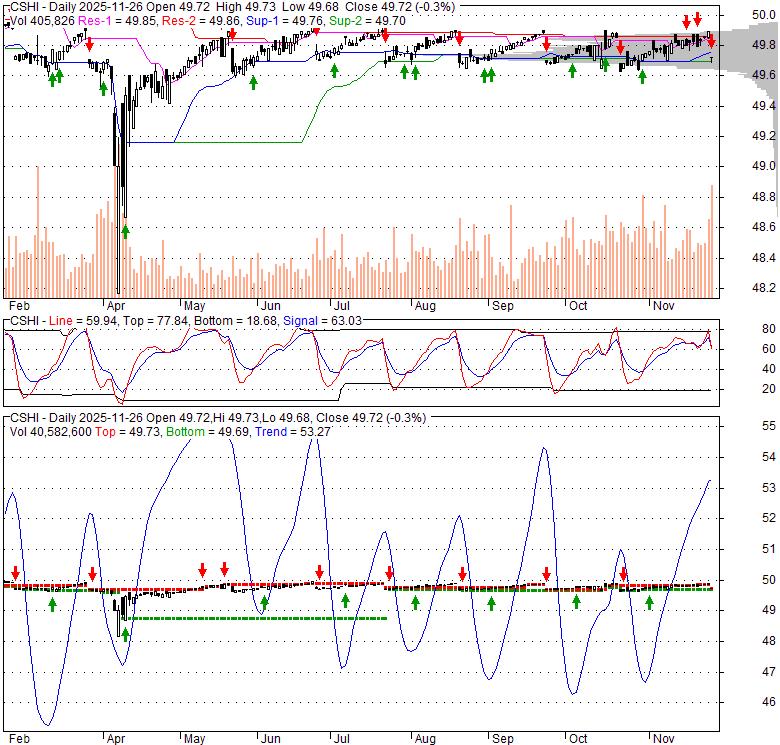Click the first red arrow in February in the trend panel

pos(15,573)
